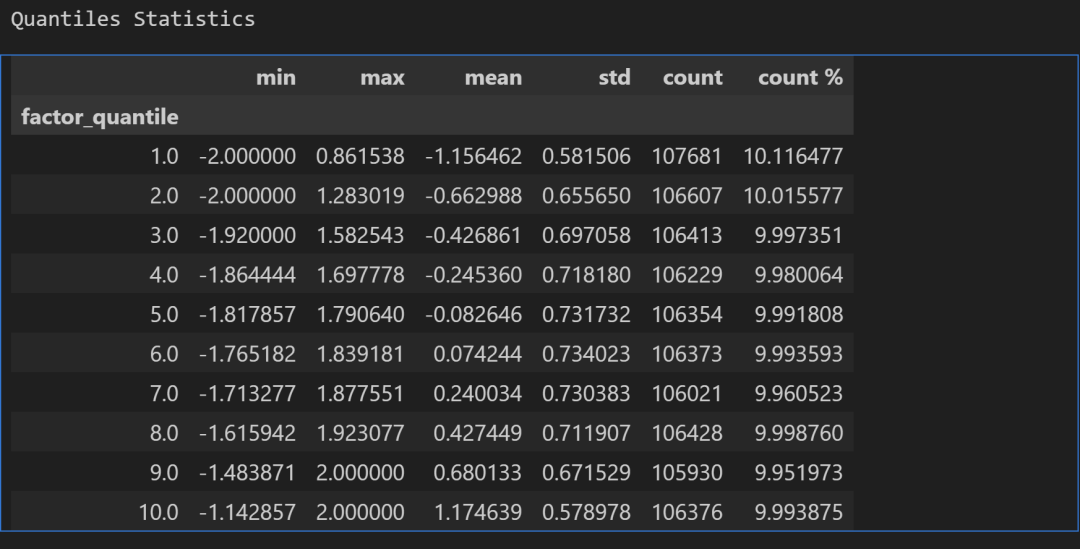Click std value 0.655650
Image resolution: width=1080 pixels, height=549 pixels.
586,196
